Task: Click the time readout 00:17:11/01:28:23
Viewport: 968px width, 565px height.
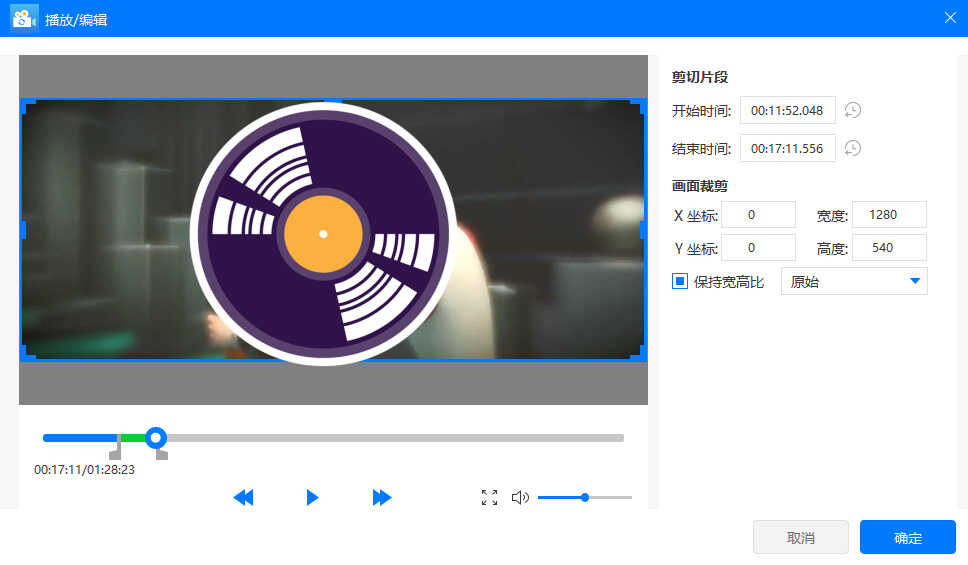Action: tap(85, 470)
